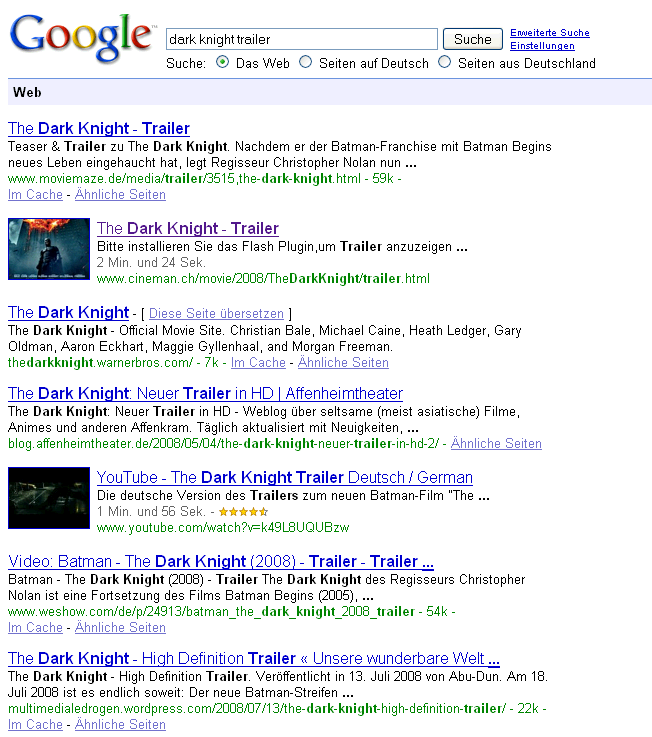Open Im Cache for the multimedialedrogen result
The image size is (652, 737).
(35, 725)
